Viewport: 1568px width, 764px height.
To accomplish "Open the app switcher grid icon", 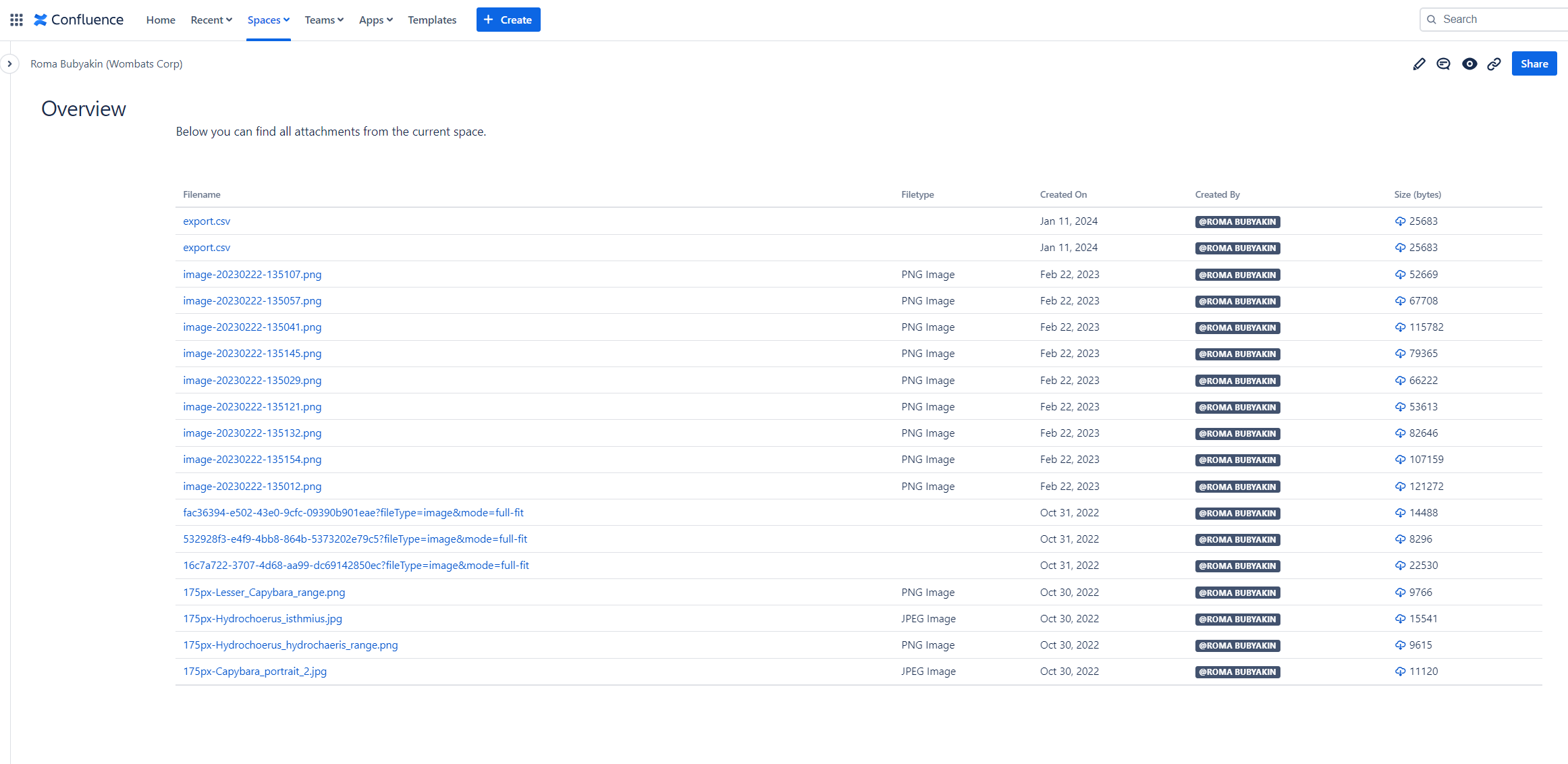I will (16, 20).
